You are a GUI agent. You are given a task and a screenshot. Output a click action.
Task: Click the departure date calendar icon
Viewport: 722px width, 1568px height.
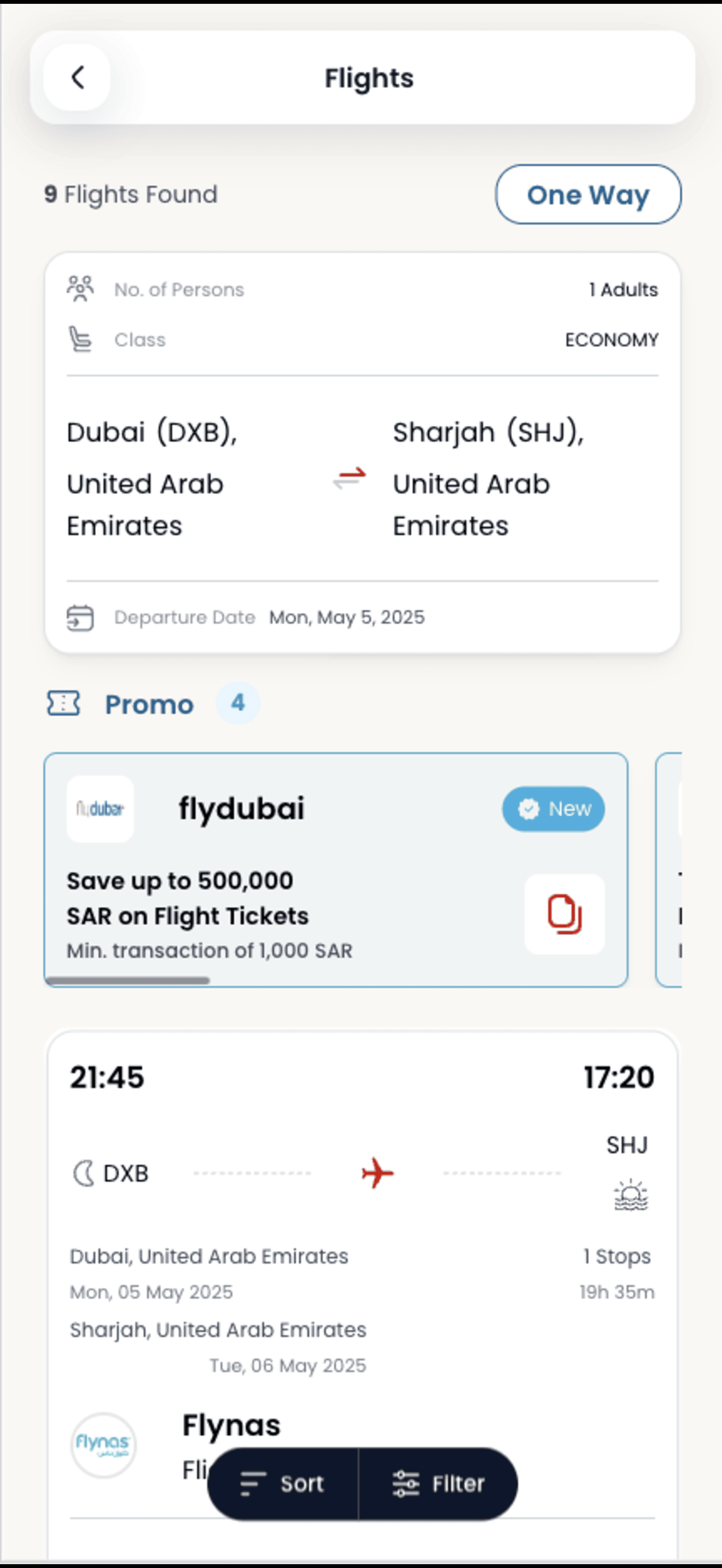(80, 618)
